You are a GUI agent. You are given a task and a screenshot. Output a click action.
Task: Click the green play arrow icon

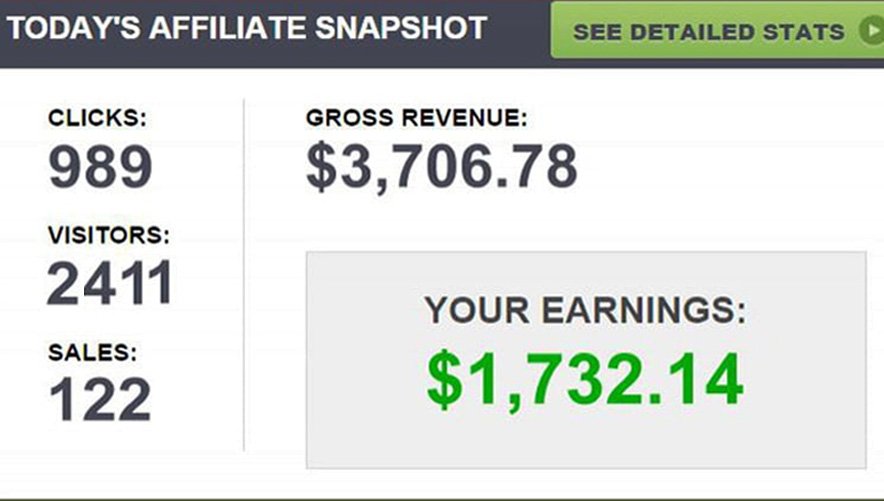[872, 31]
